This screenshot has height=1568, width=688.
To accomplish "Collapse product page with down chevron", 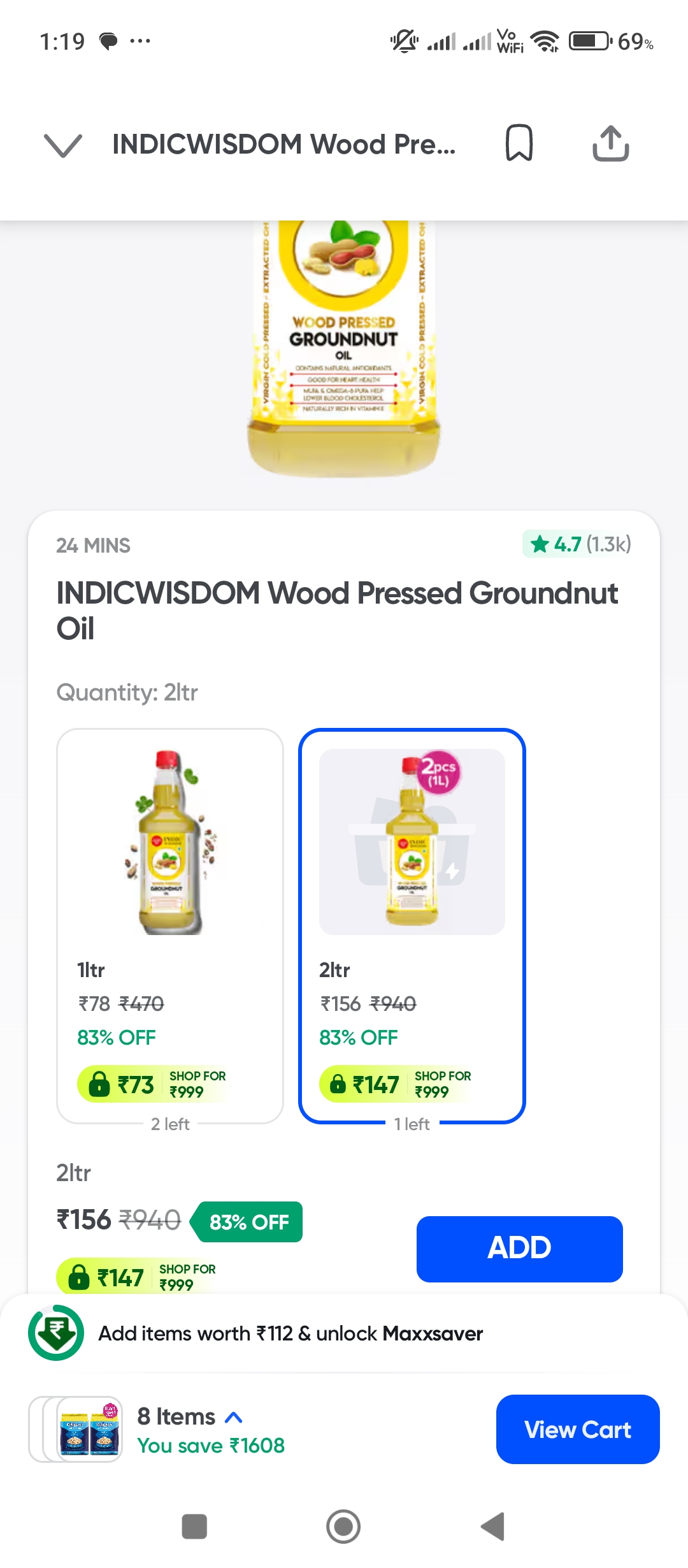I will click(x=62, y=145).
